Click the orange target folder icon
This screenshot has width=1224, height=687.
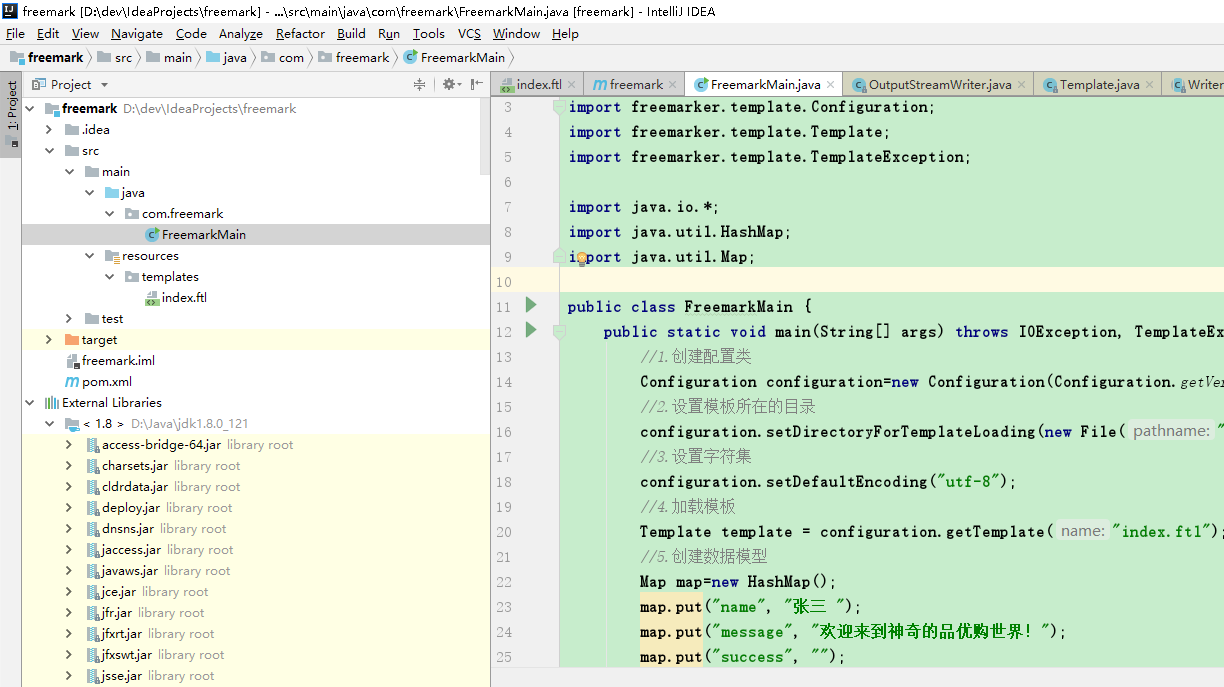72,340
